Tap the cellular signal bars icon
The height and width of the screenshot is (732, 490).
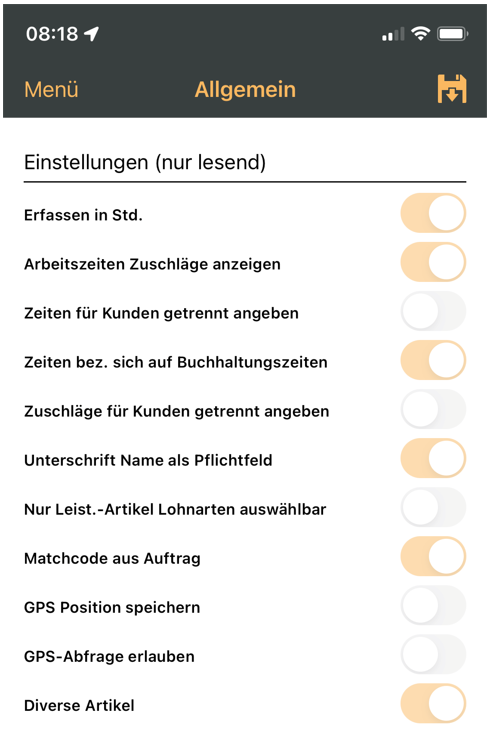point(393,34)
